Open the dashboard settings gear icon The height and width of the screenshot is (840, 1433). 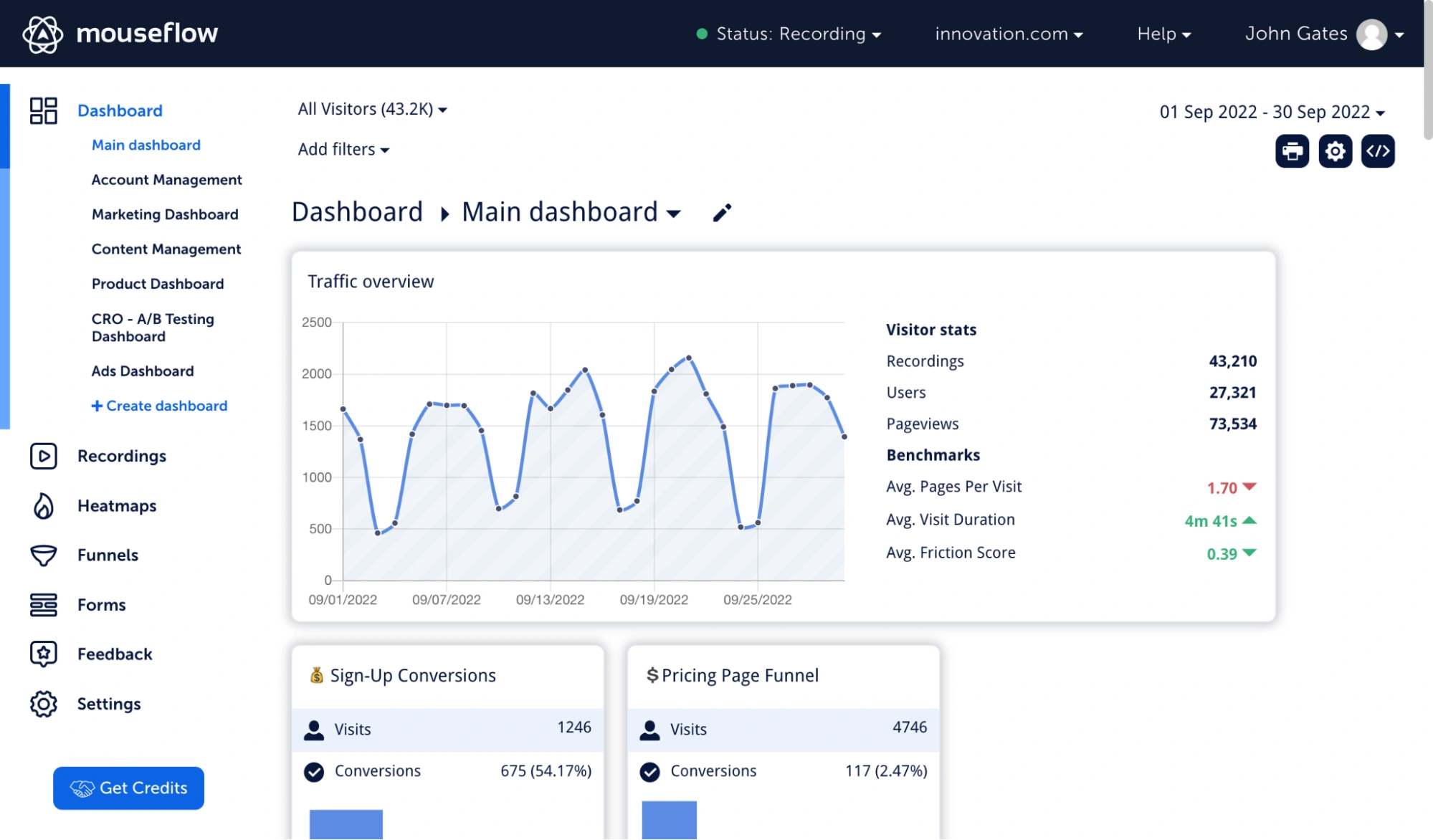[x=1335, y=151]
